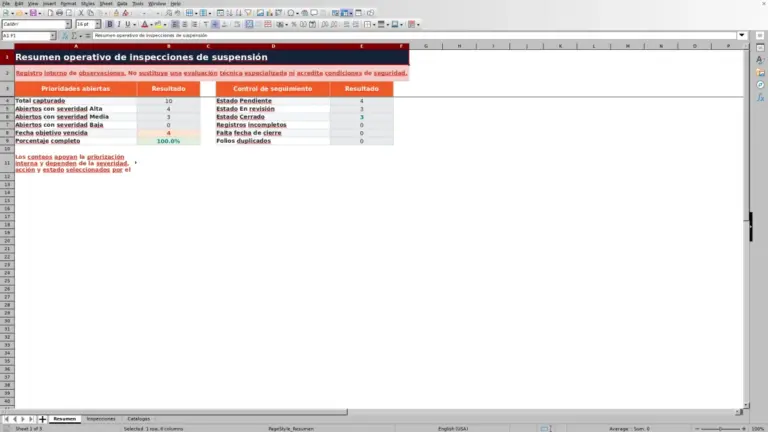The image size is (768, 432).
Task: Toggle Underline formatting
Action: (128, 24)
